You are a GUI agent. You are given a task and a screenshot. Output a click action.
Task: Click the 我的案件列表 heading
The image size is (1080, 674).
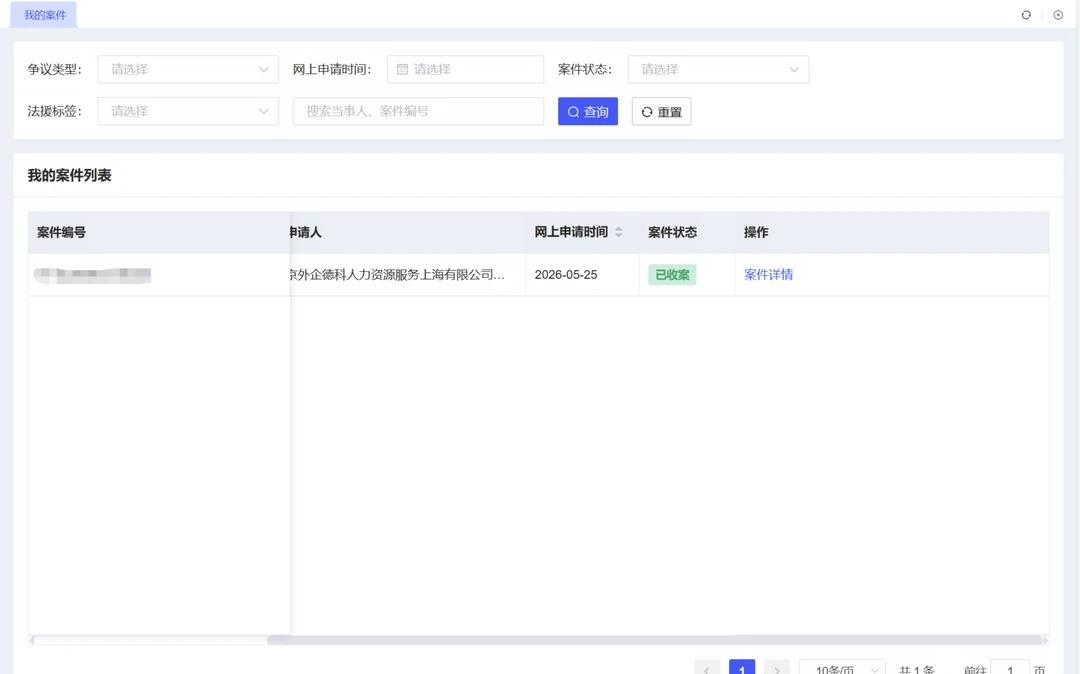click(69, 176)
